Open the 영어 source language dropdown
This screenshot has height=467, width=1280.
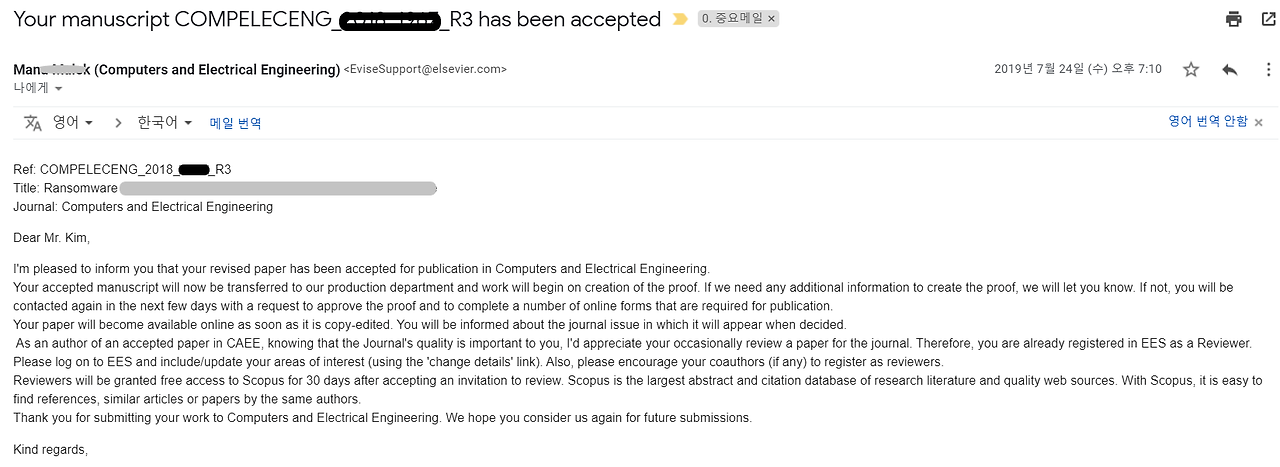coord(73,123)
